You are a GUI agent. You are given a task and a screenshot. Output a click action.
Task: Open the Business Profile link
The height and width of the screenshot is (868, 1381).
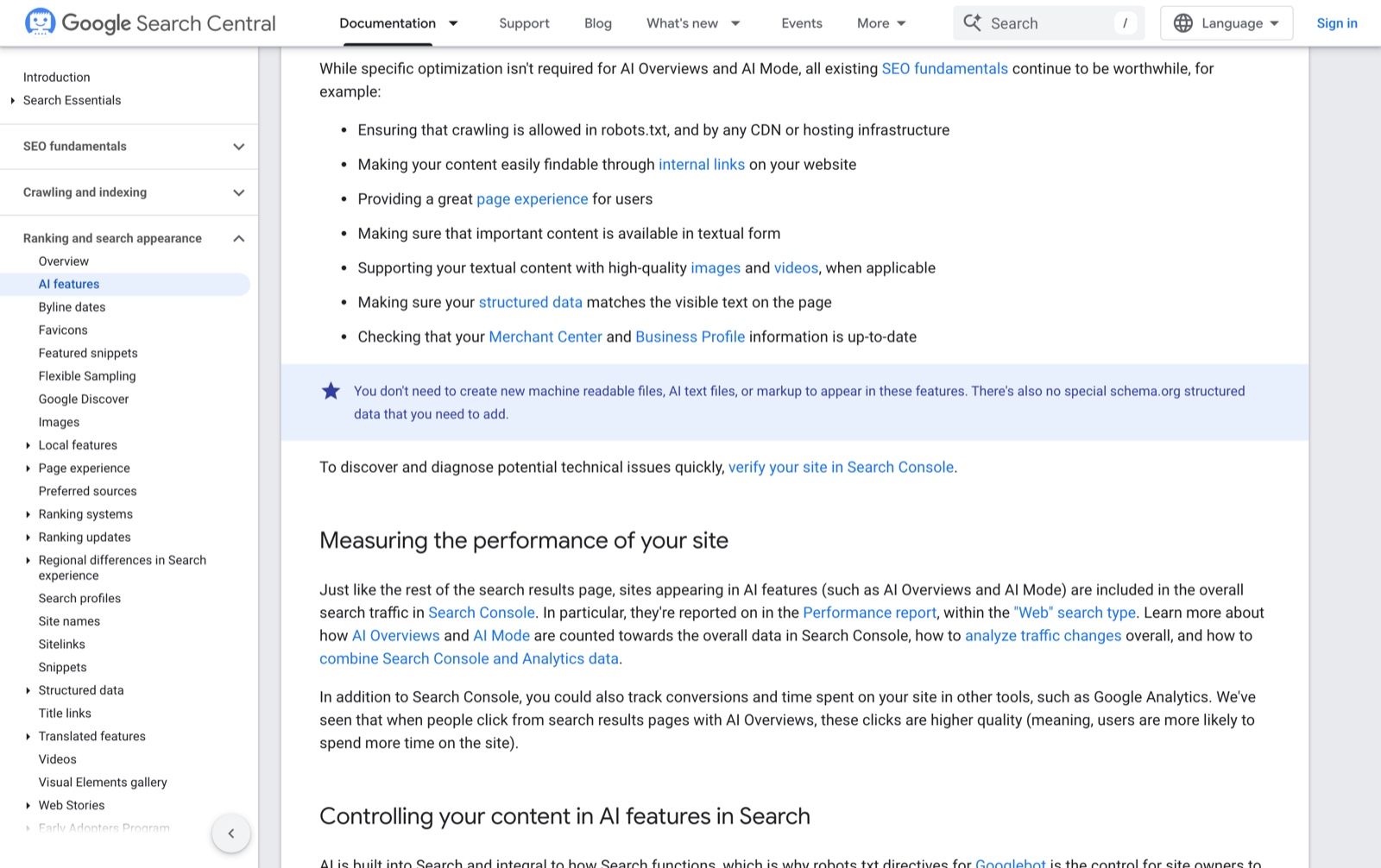pyautogui.click(x=690, y=337)
